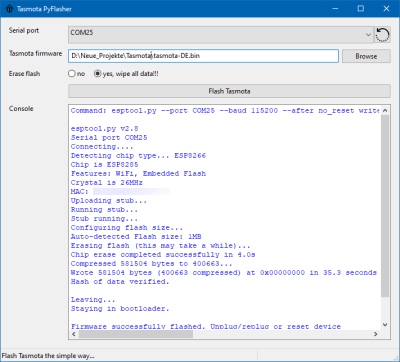Viewport: 400px width, 362px height.
Task: Click the "Command: esptool.py --port COM25" line
Action: coord(225,111)
